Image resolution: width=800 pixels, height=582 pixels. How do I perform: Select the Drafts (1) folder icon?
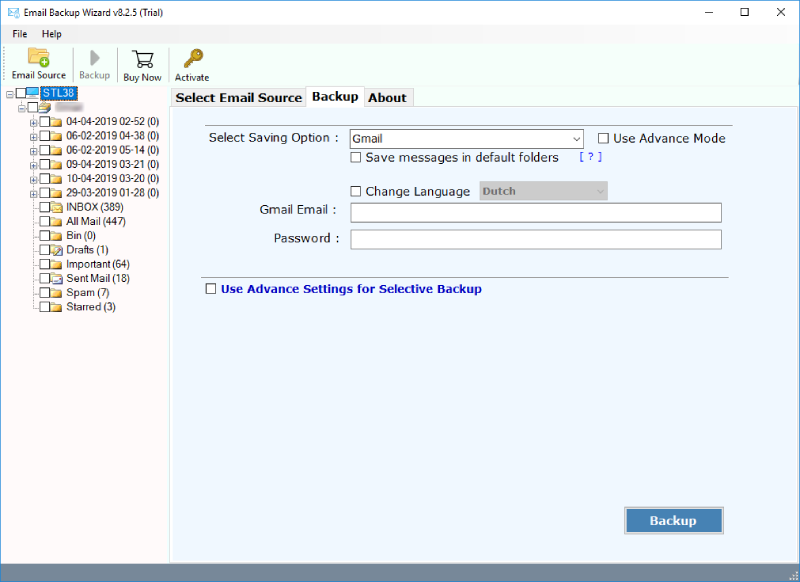coord(57,250)
